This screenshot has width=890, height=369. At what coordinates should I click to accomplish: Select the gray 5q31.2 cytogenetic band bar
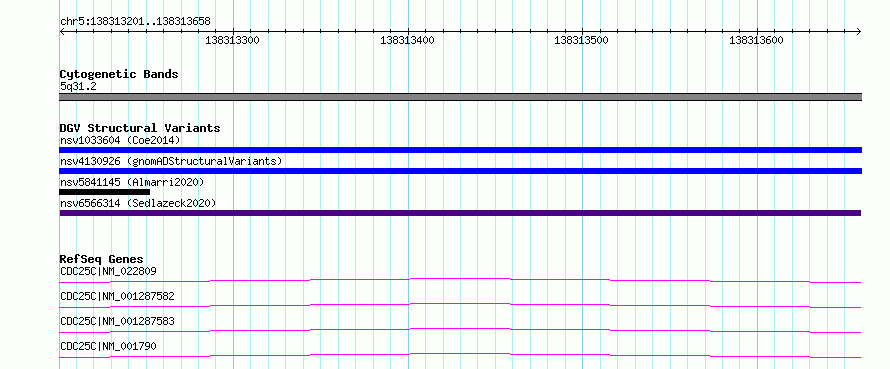(x=461, y=97)
